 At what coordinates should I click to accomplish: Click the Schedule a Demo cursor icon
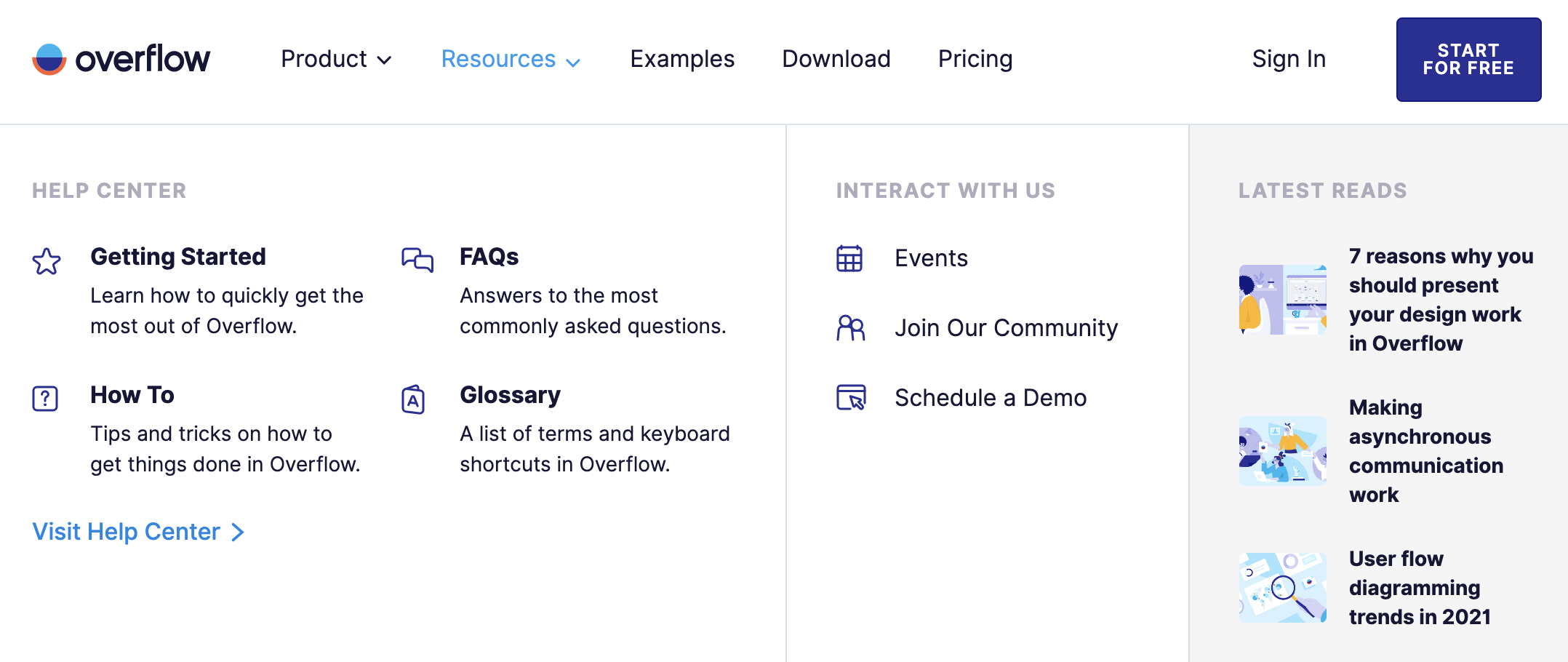click(x=851, y=397)
